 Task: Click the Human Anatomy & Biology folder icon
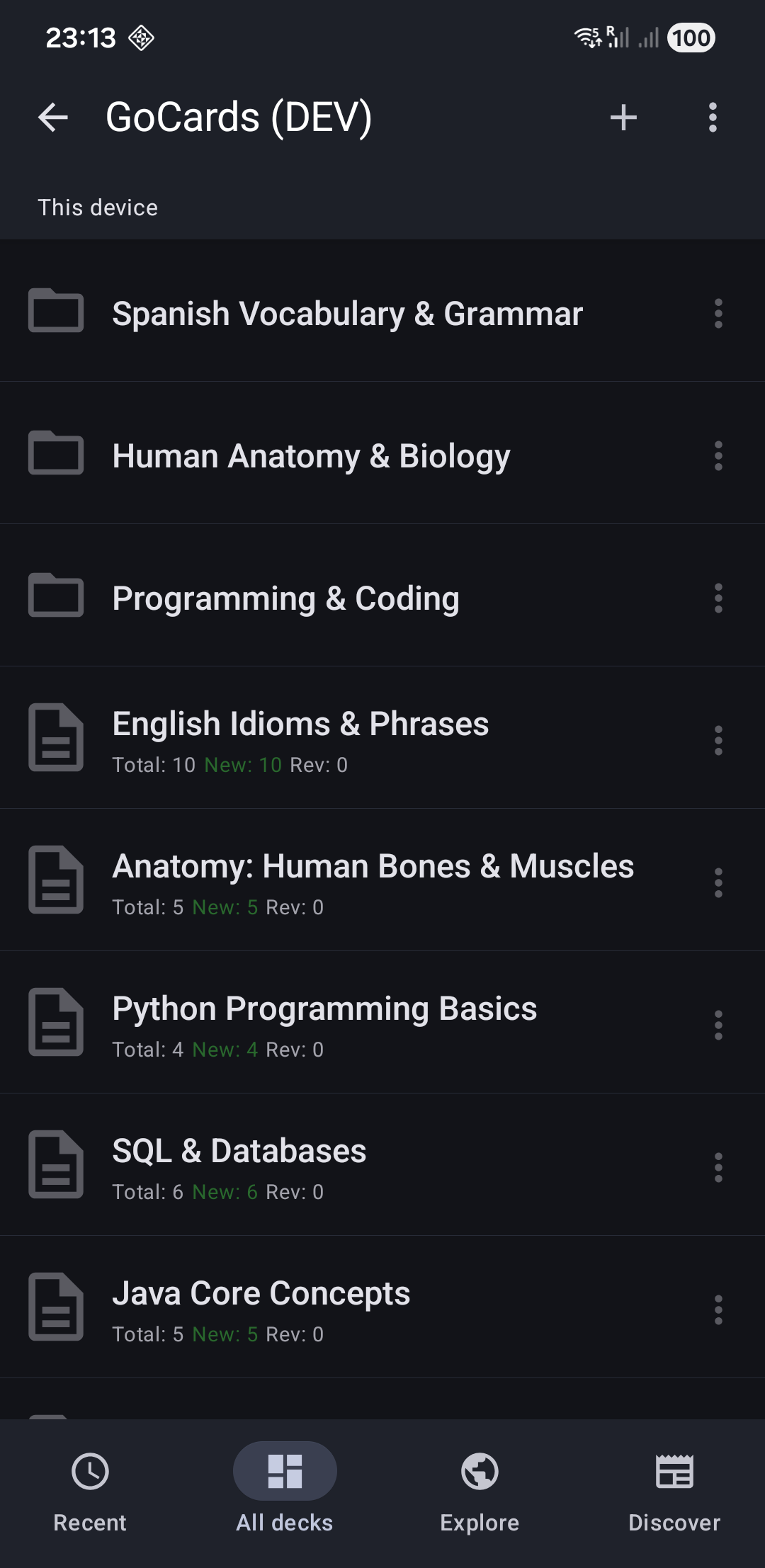click(56, 453)
